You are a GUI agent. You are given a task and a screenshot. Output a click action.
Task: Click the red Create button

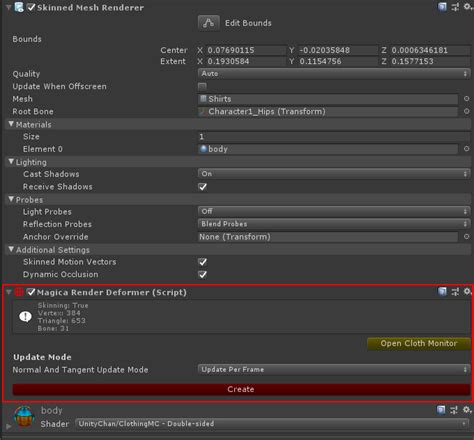241,389
